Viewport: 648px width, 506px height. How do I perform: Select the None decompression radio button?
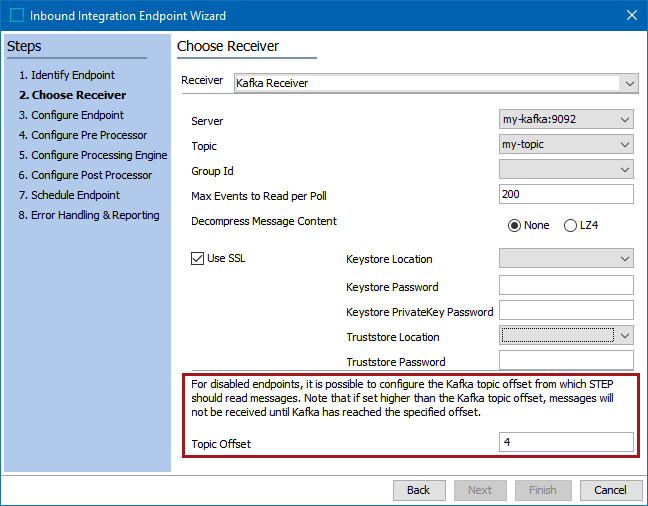click(514, 225)
